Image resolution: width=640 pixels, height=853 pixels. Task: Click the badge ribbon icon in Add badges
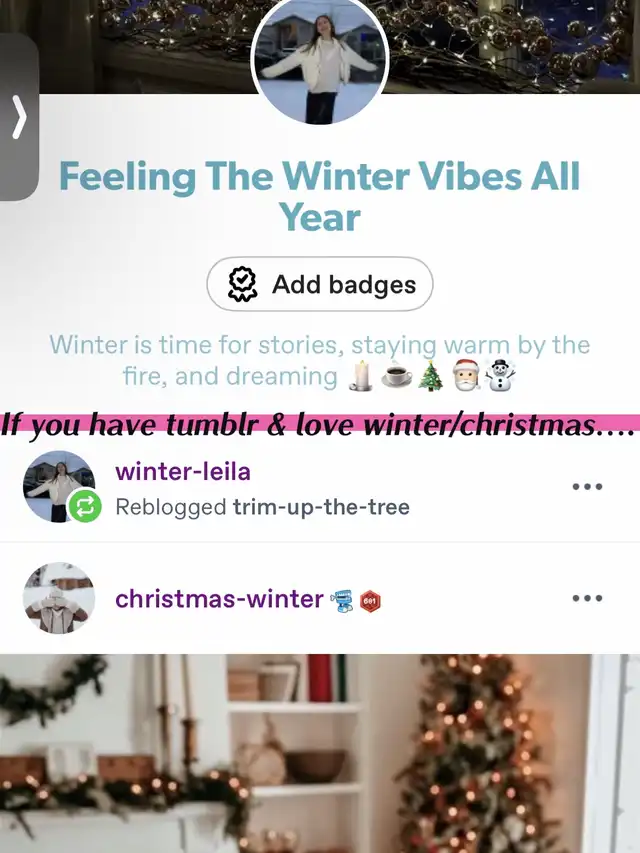(x=242, y=284)
